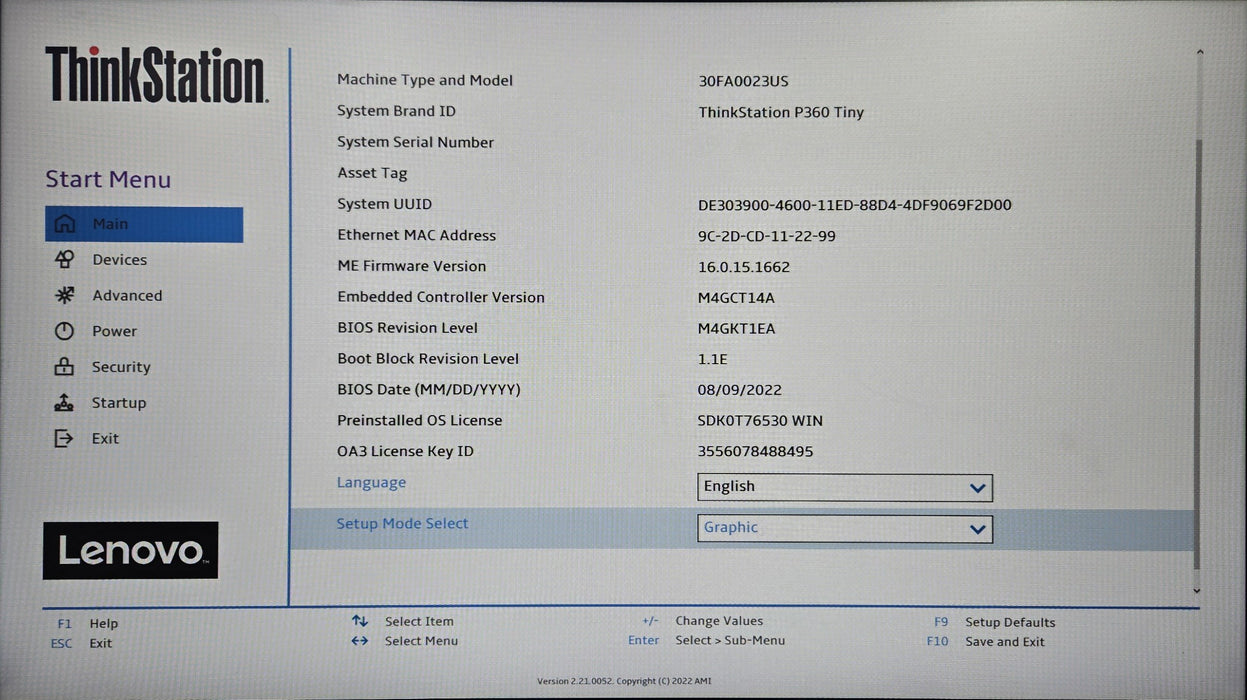Click the Machine Type value 30FA0023US
The image size is (1247, 700).
point(743,81)
